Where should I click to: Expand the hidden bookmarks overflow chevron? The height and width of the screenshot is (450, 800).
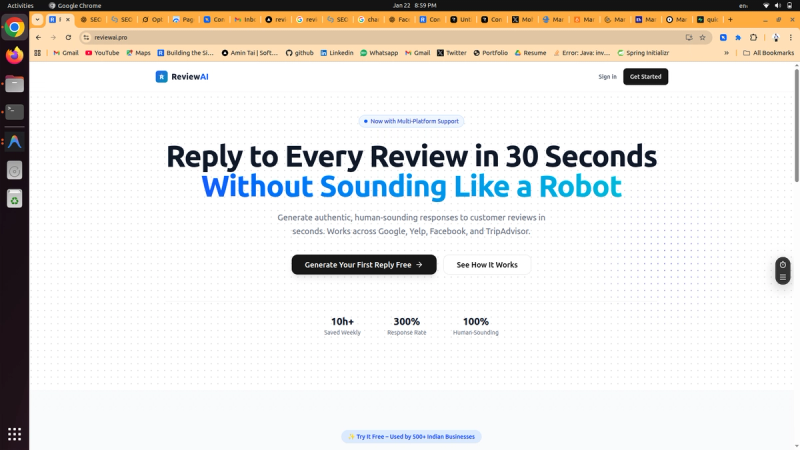(x=727, y=53)
